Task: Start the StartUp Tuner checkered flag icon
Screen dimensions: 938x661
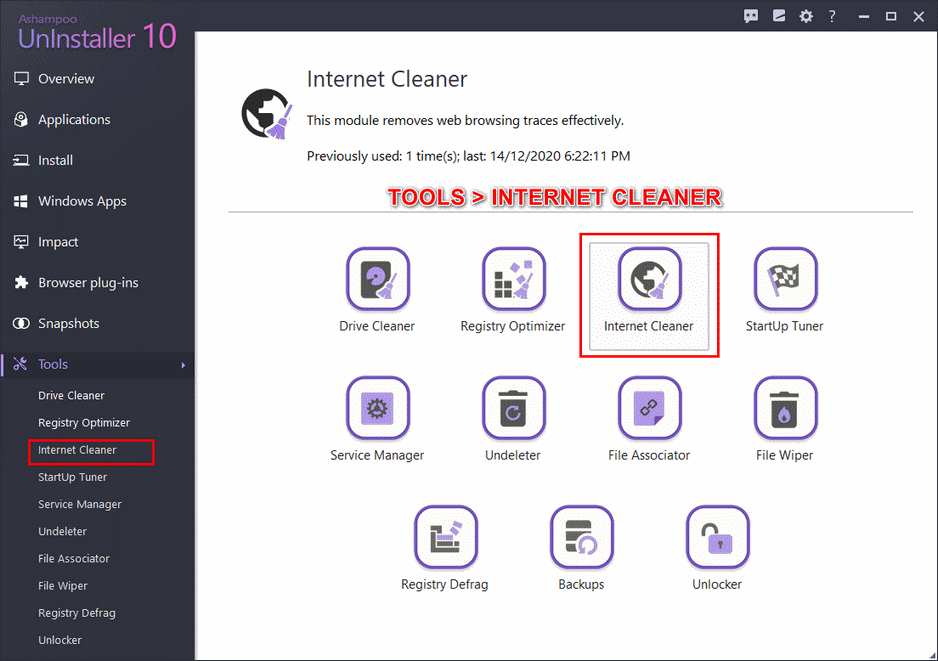Action: tap(785, 279)
